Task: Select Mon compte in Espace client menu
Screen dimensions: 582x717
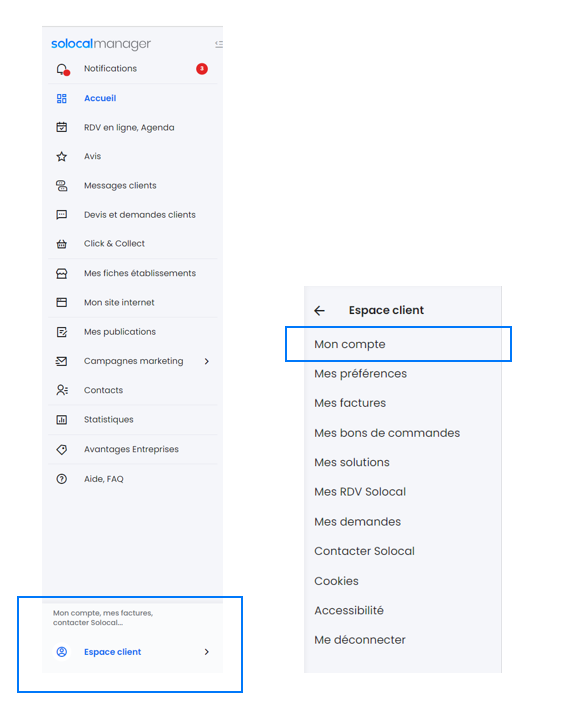Action: pos(350,344)
